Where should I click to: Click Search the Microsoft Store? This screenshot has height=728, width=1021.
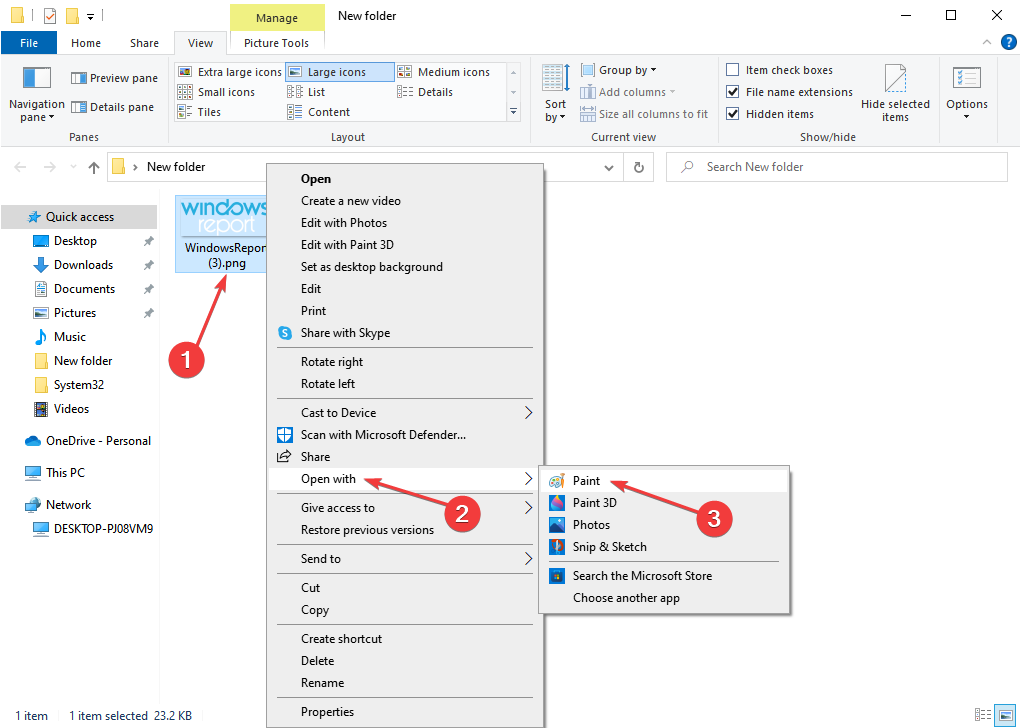click(664, 576)
